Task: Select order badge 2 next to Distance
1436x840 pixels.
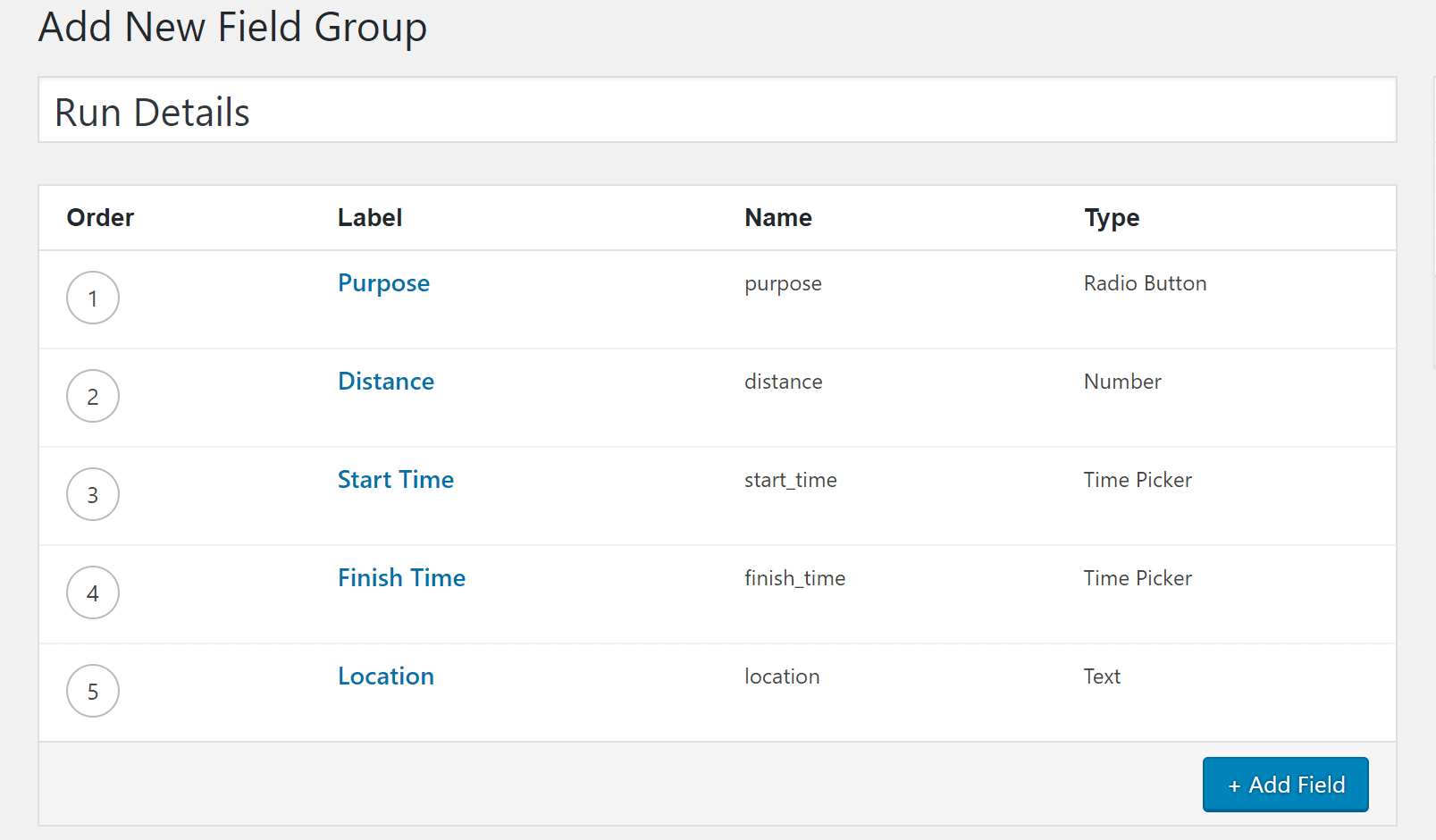Action: pos(93,396)
